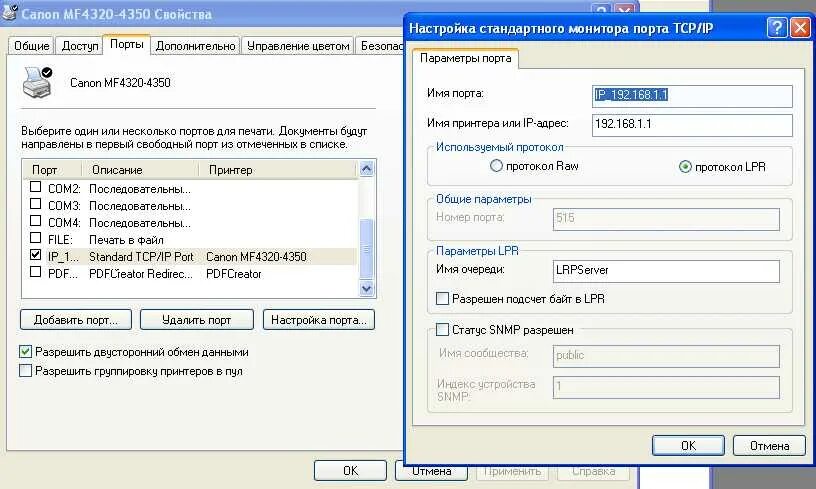This screenshot has height=489, width=816.
Task: Tick the PDFCreator port checkbox
Action: tap(35, 272)
